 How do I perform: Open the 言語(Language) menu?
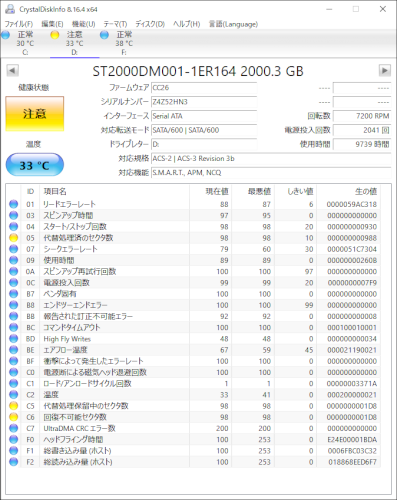pyautogui.click(x=233, y=24)
